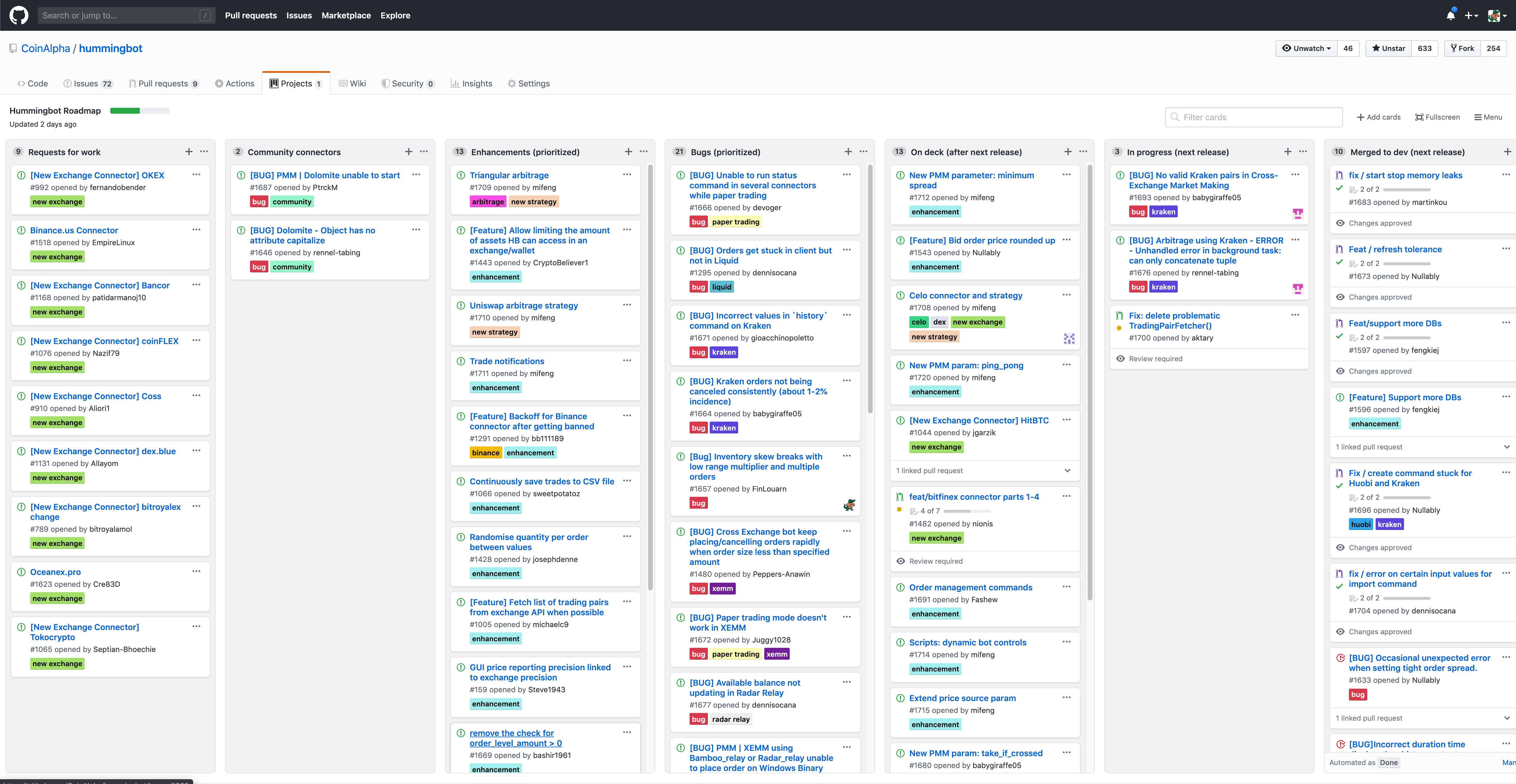Open the notifications bell
The image size is (1516, 784).
tap(1451, 15)
